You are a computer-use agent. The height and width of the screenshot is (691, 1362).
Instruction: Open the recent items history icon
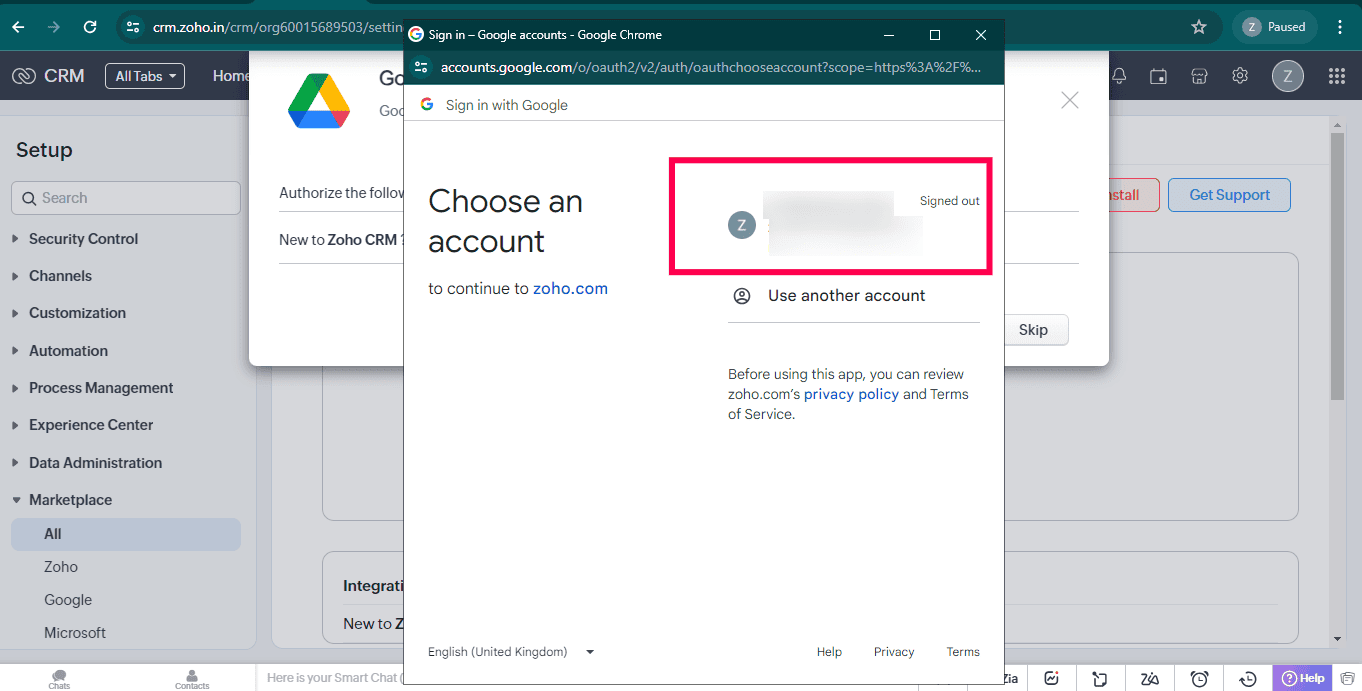click(1248, 679)
